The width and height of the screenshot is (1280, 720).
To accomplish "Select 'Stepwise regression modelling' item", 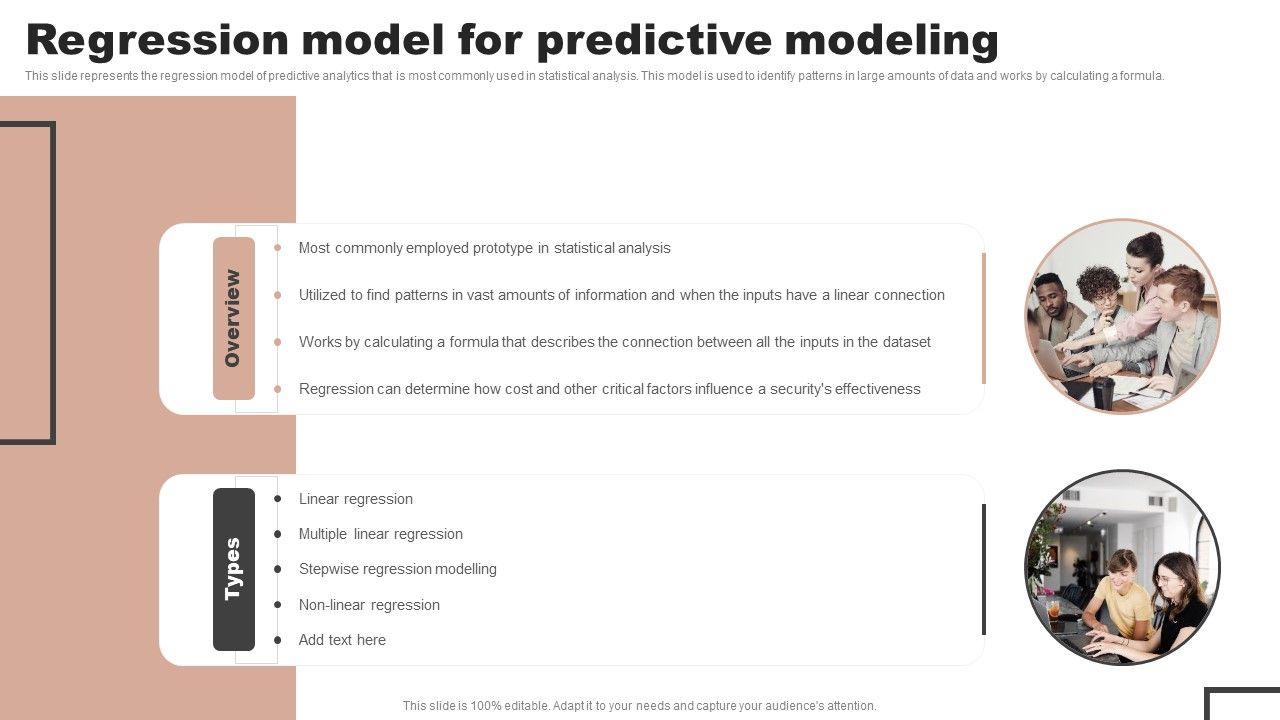I will tap(397, 569).
